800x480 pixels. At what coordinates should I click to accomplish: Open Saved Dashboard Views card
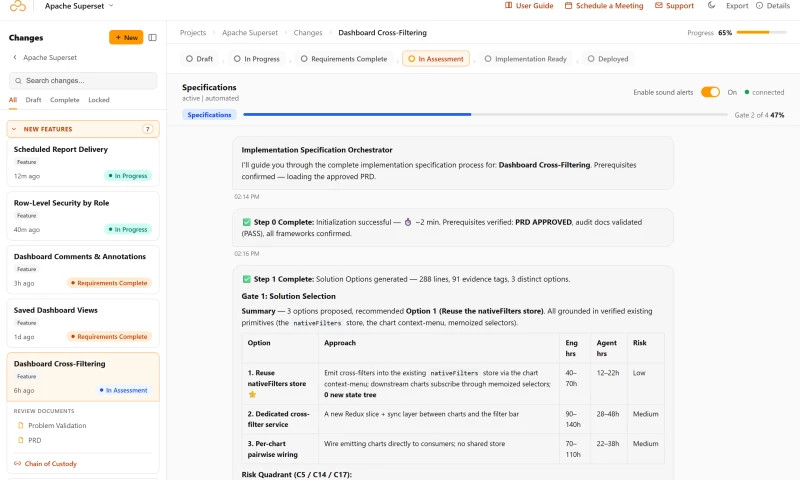coord(83,323)
